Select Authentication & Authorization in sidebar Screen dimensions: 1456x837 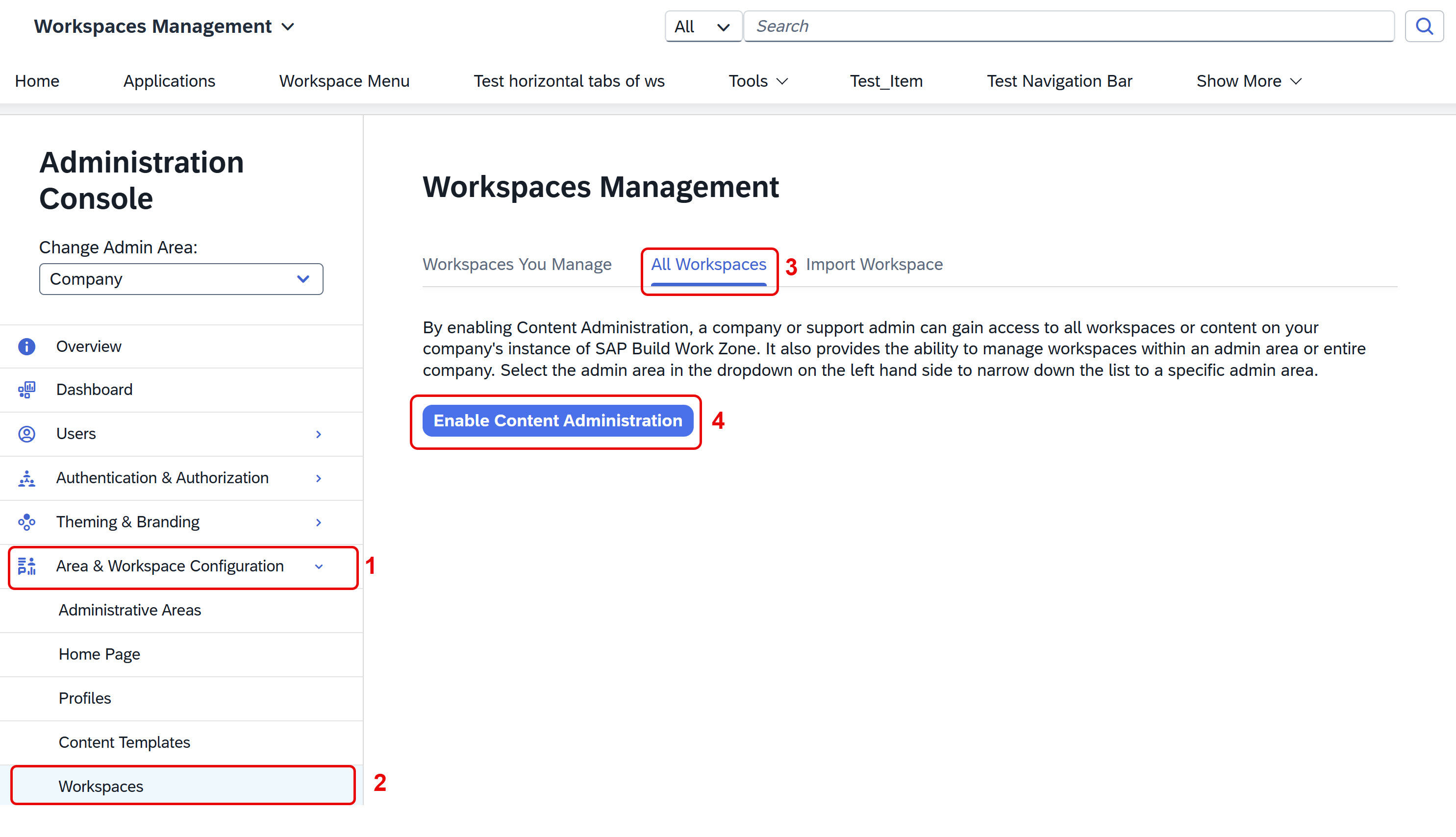click(x=181, y=478)
